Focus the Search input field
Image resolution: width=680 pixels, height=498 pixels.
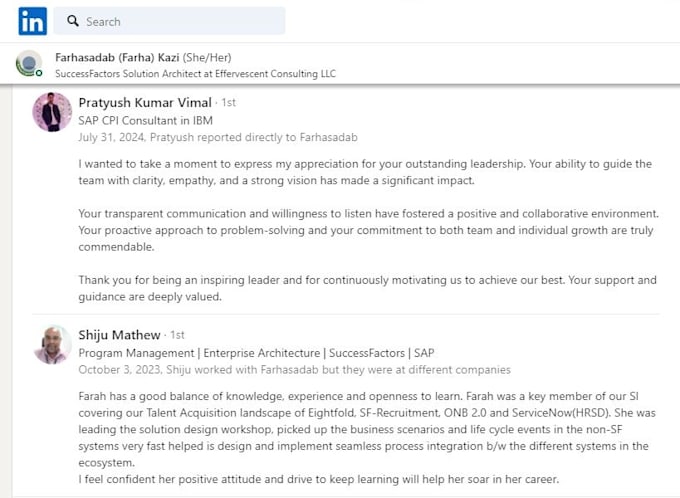(x=169, y=21)
